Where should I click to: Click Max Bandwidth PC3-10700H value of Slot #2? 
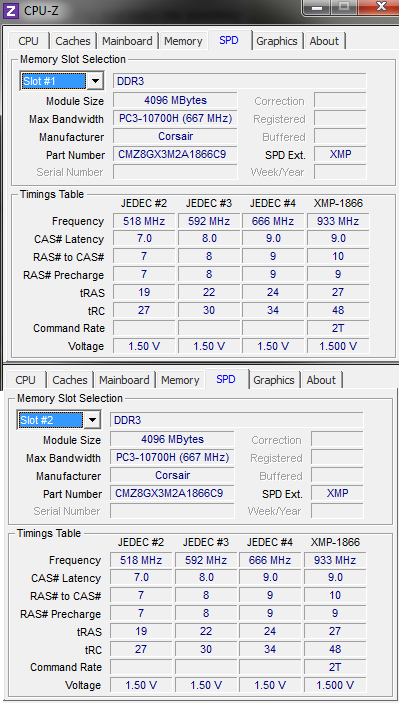pos(172,457)
